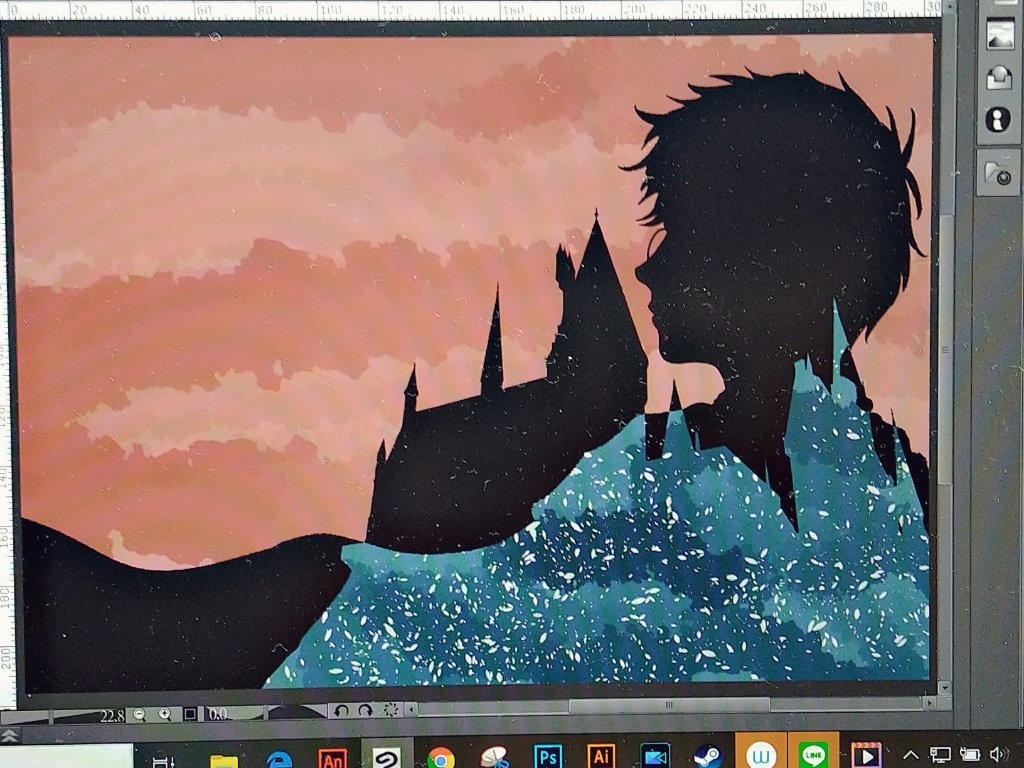Open File Explorer from the taskbar
1024x768 pixels.
223,760
